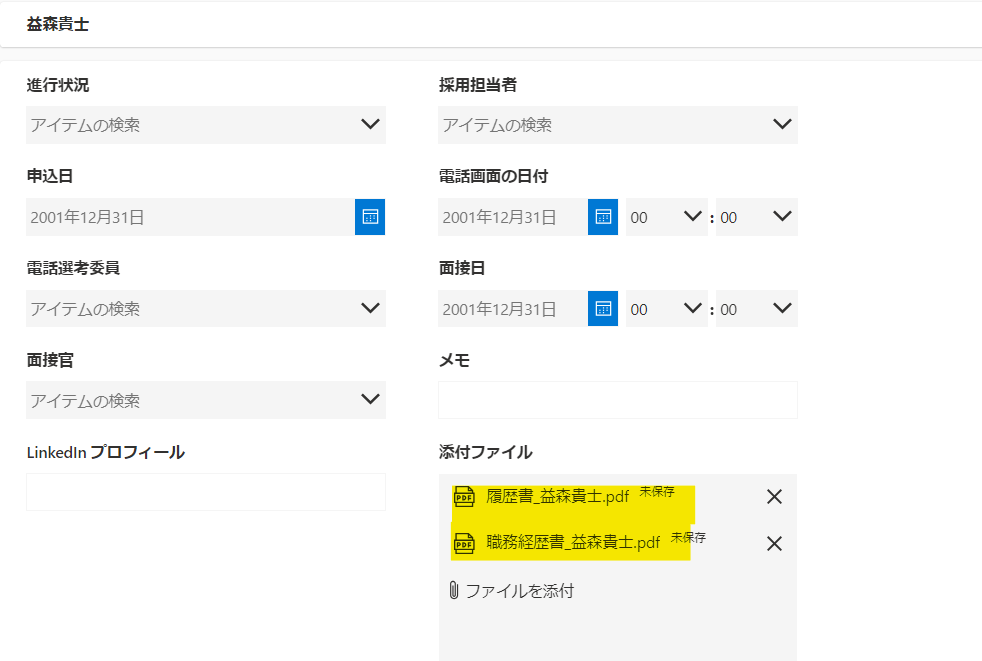Viewport: 982px width, 661px height.
Task: Click the 進行状況 label
Action: point(58,85)
